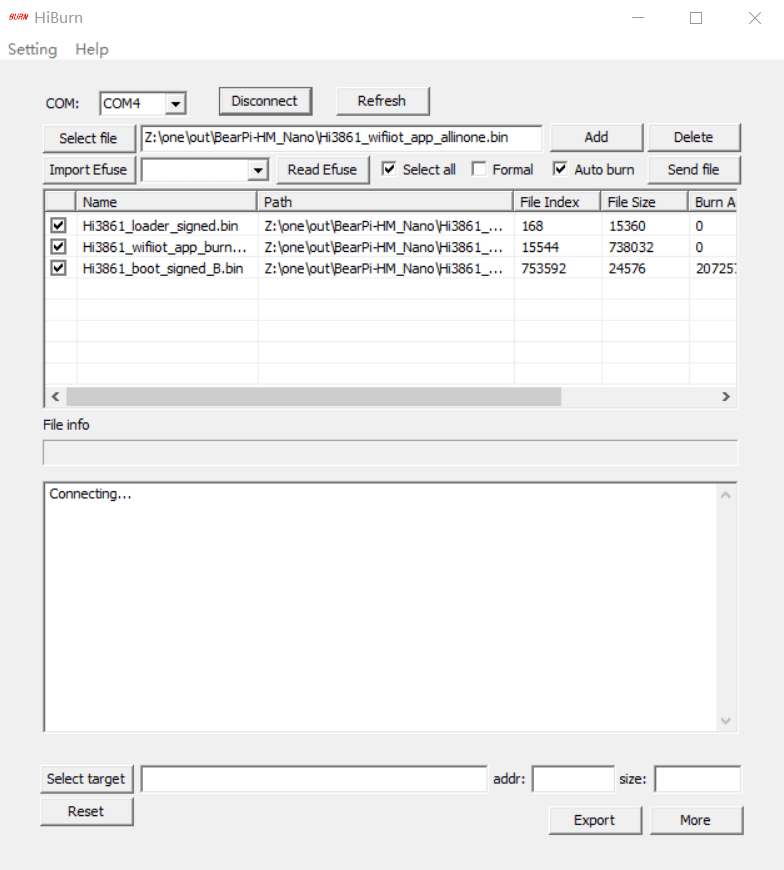Click the right arrow of the file list scrollbar
The width and height of the screenshot is (784, 870).
(x=726, y=396)
